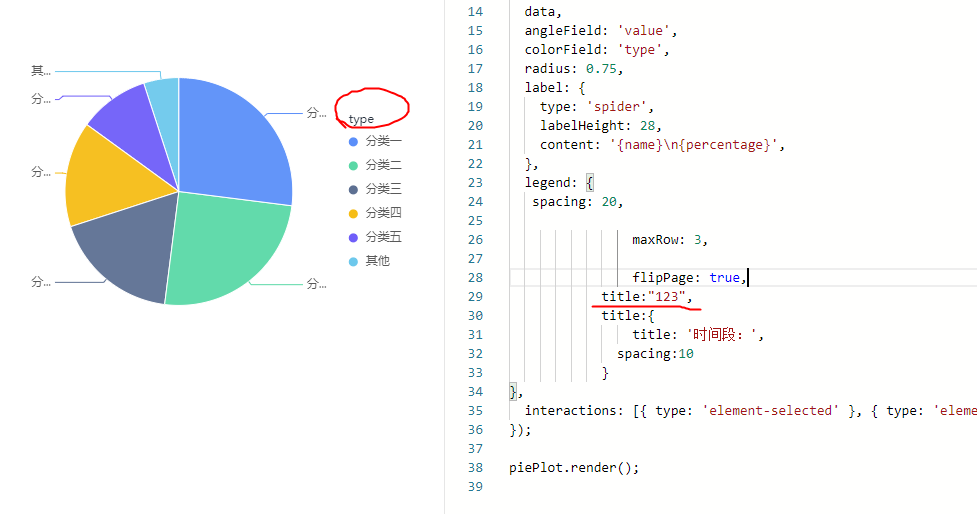Click line number 25 in gutter
The height and width of the screenshot is (514, 977).
475,221
